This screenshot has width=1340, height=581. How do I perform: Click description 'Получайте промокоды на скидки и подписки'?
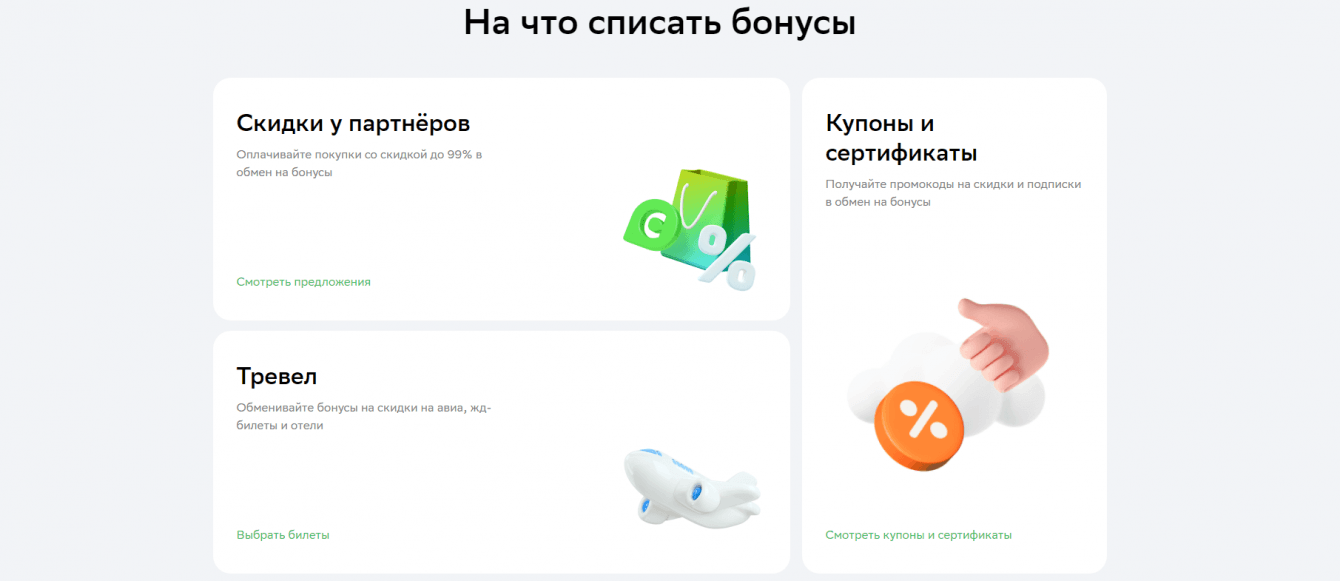953,193
